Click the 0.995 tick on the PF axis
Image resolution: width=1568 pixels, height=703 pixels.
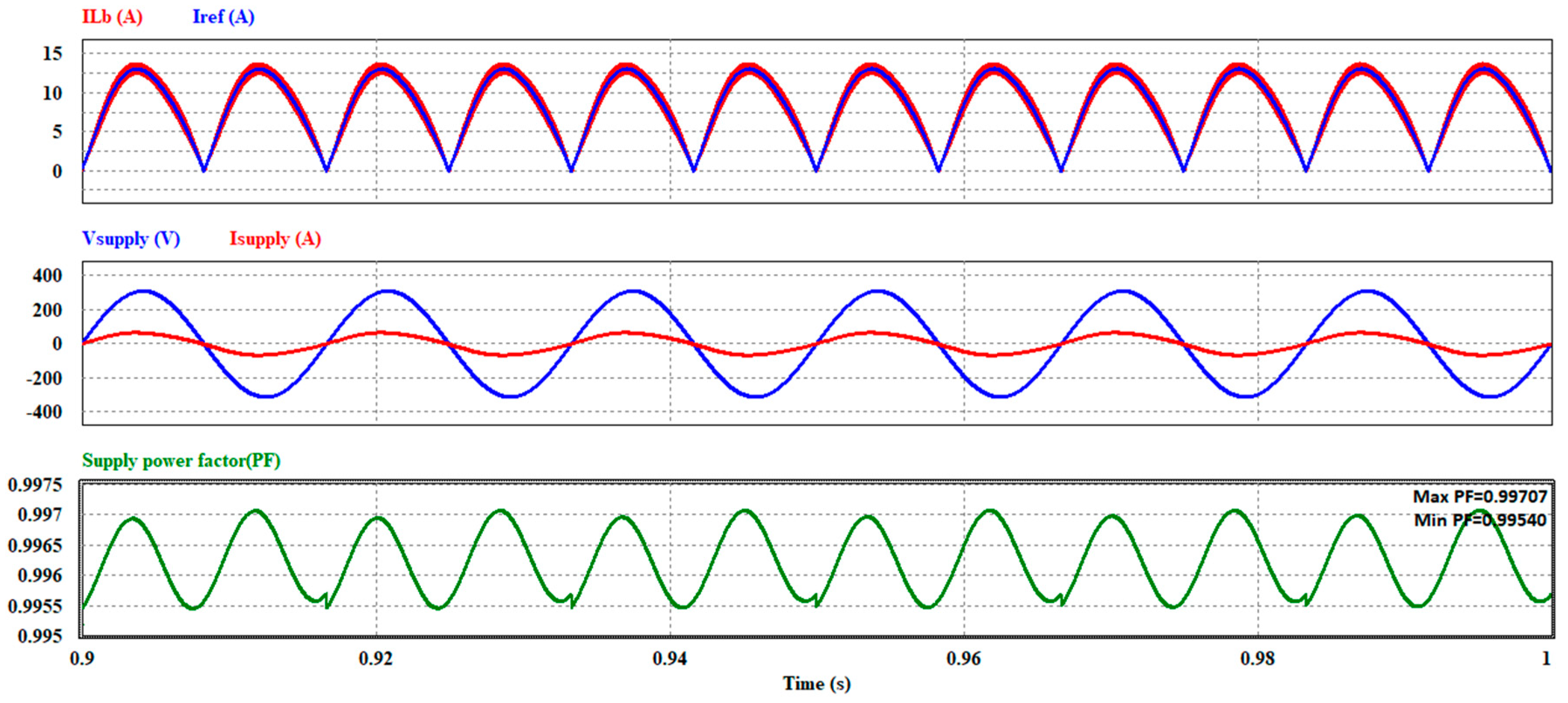point(40,636)
